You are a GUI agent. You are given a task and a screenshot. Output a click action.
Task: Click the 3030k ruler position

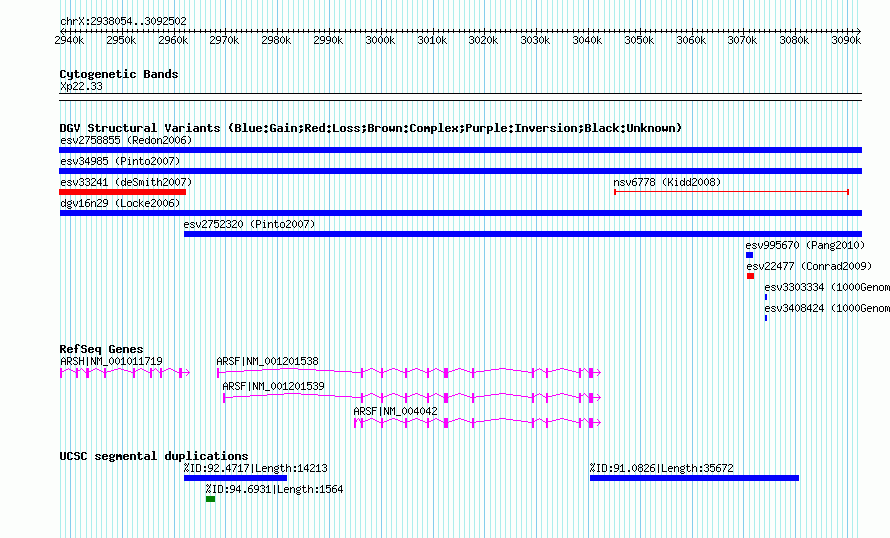tap(535, 40)
